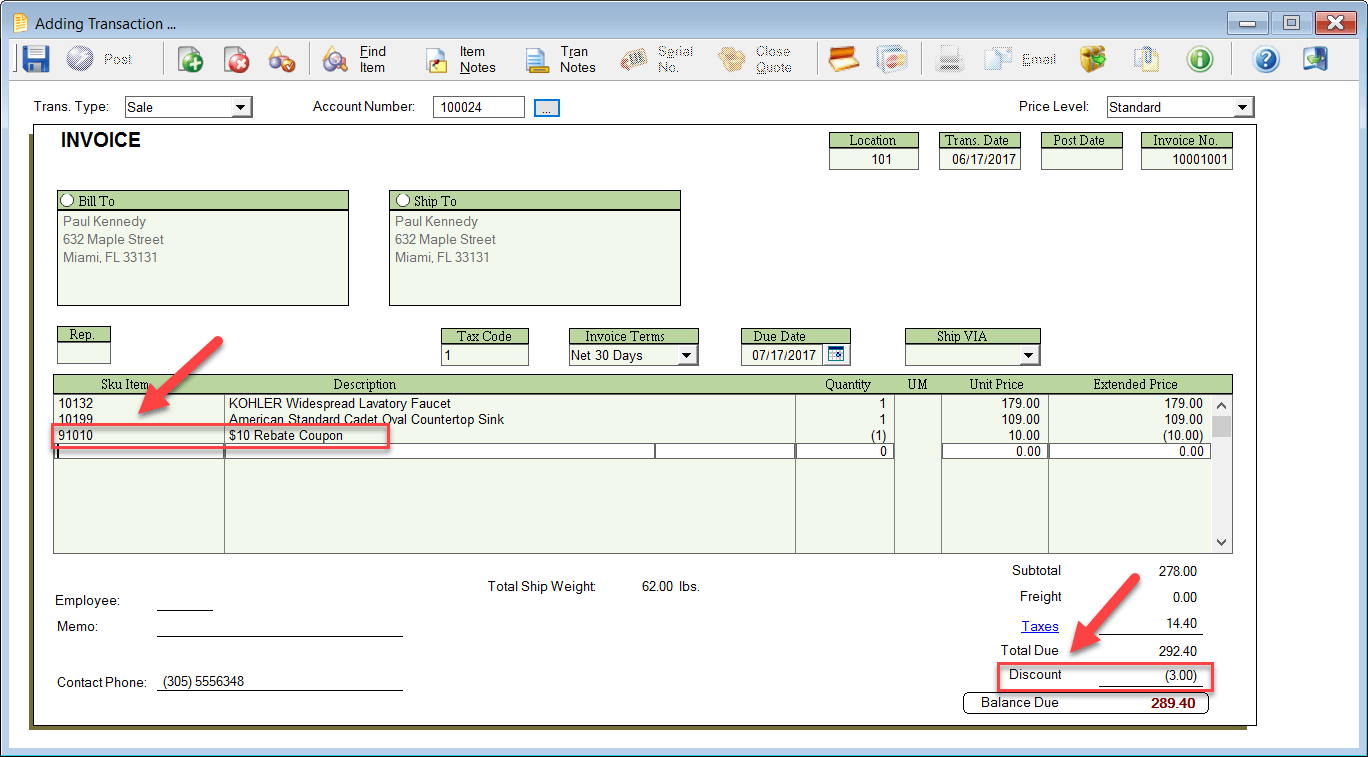Viewport: 1368px width, 757px height.
Task: Click the Close Quote toolbar button
Action: (756, 59)
